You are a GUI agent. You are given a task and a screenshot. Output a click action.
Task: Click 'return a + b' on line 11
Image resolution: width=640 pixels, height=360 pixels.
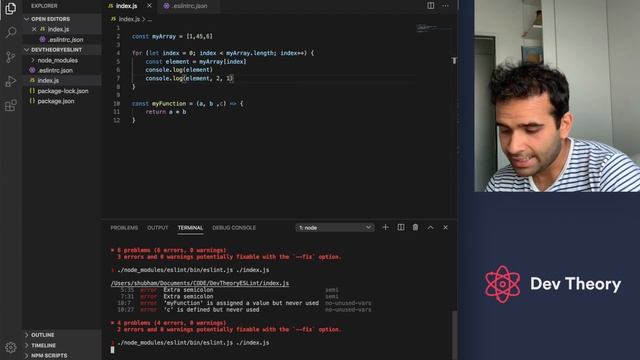click(166, 112)
